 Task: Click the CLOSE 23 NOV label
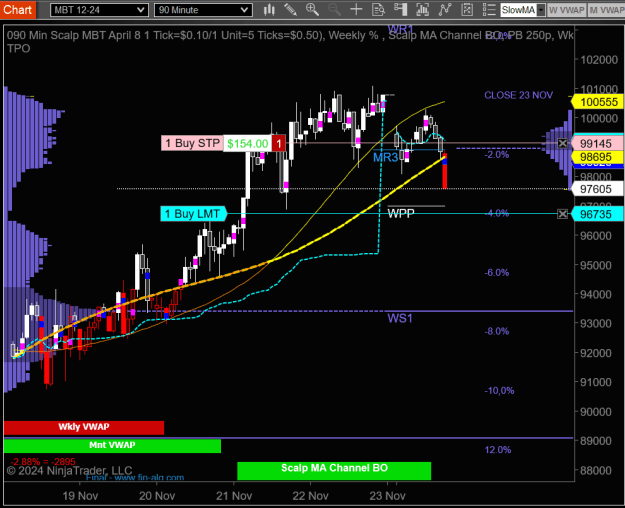[519, 95]
